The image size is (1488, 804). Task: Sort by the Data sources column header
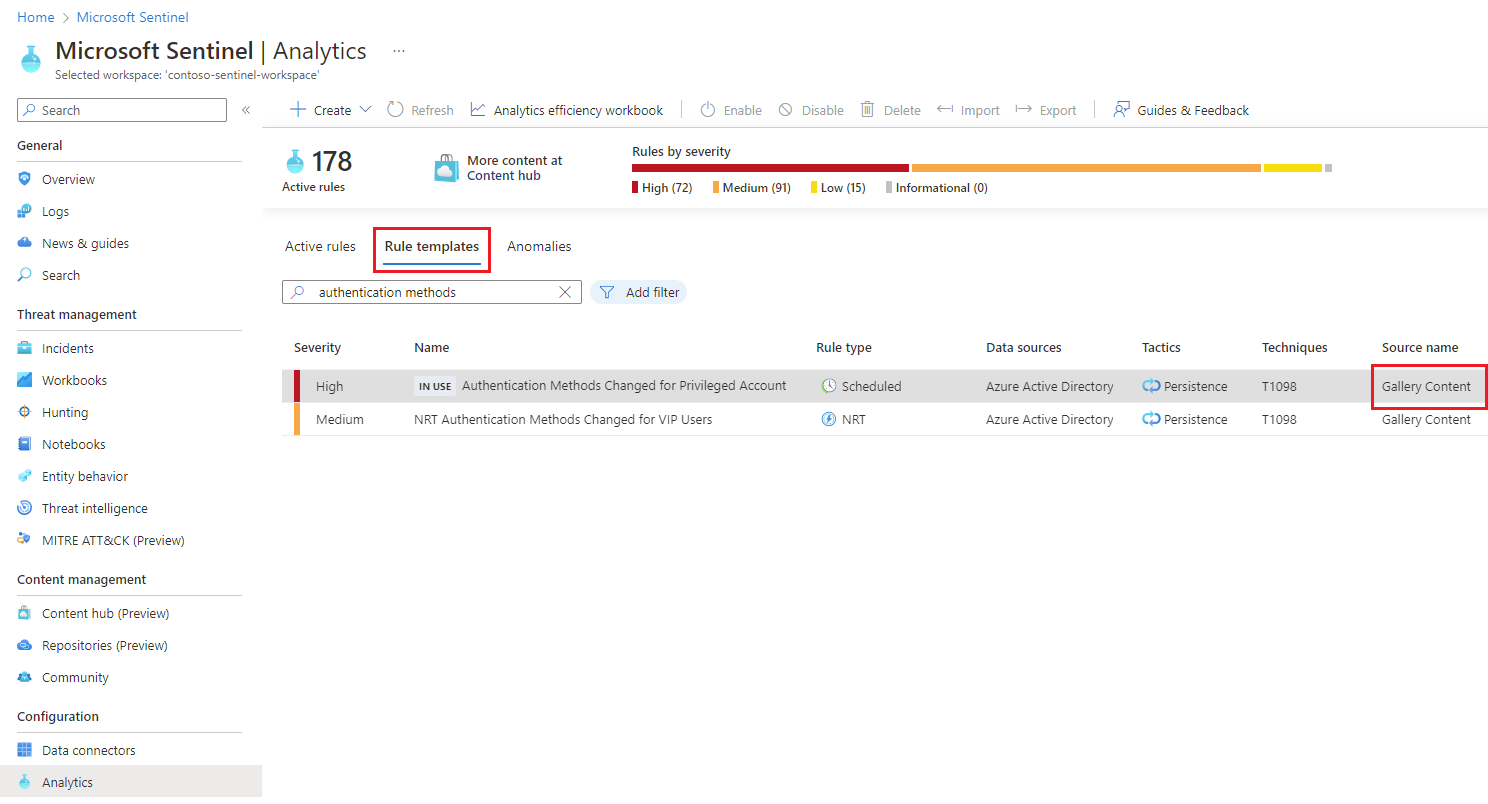(1023, 348)
